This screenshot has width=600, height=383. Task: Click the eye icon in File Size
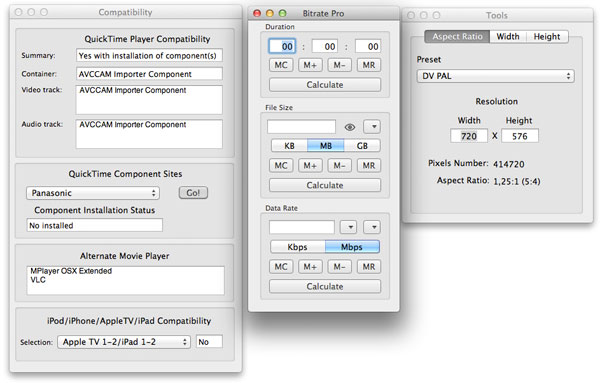350,127
